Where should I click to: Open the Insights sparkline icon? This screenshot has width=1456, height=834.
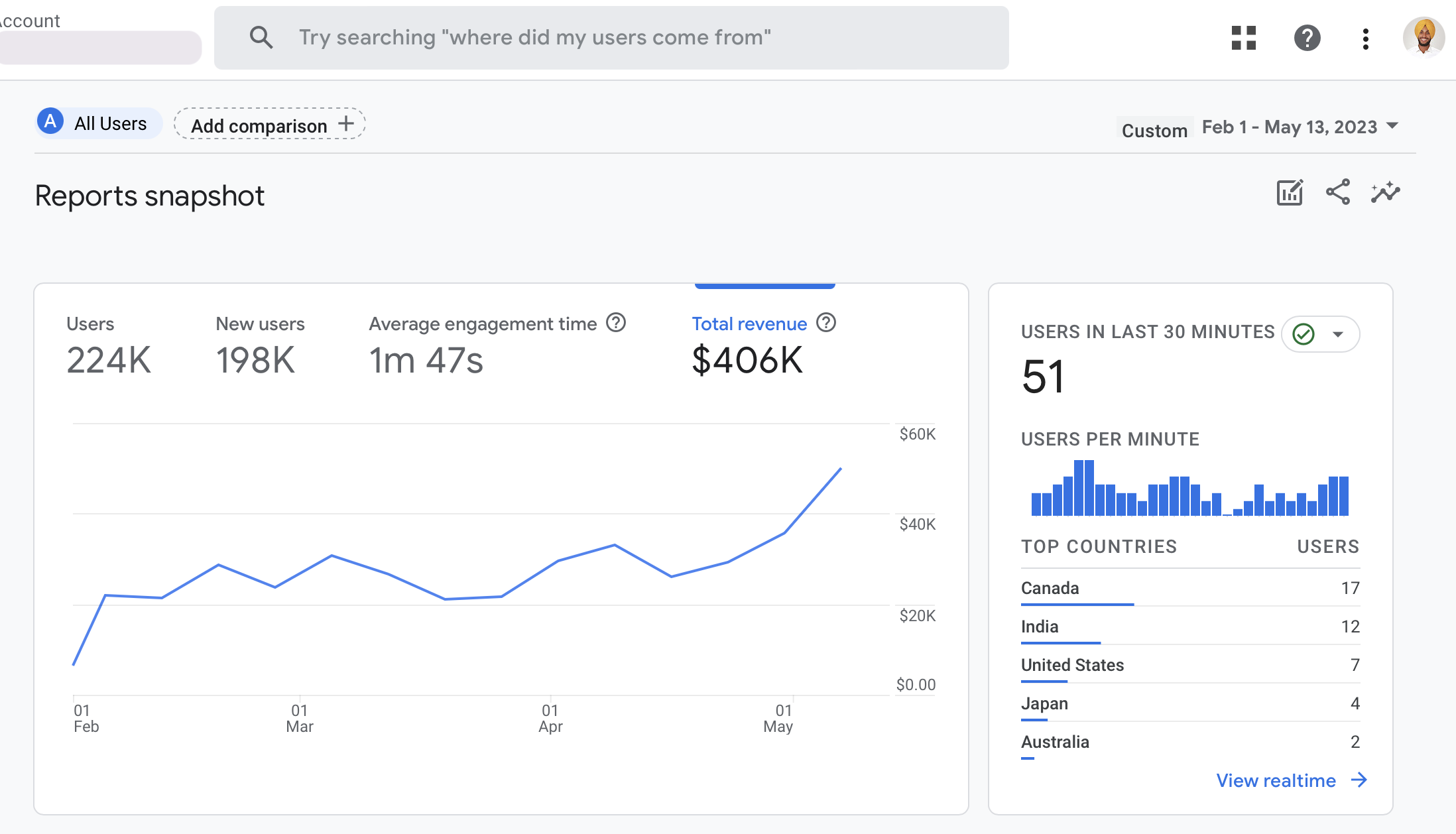[1386, 192]
